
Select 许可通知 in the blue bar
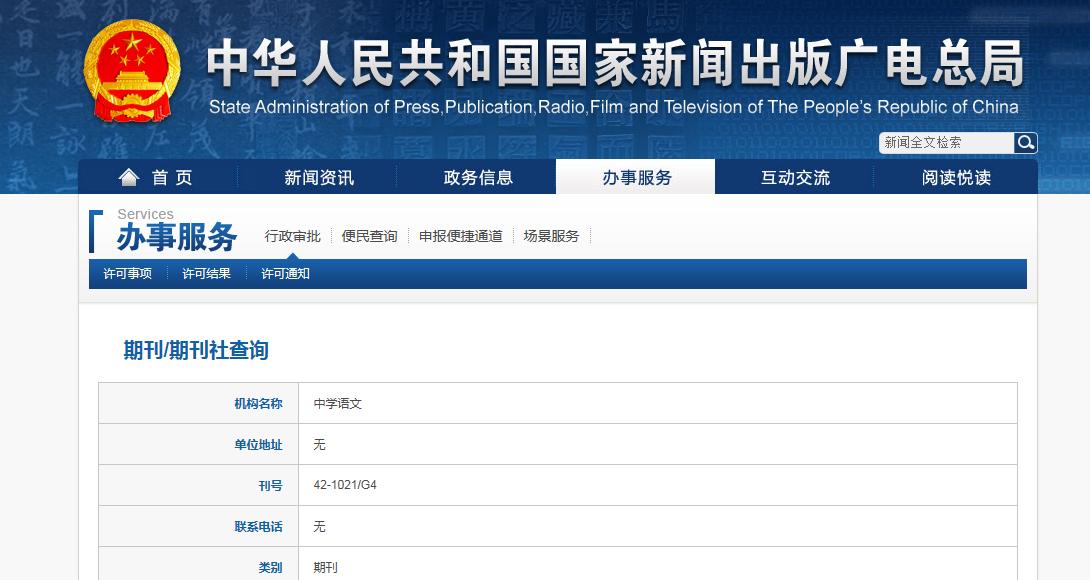point(285,272)
